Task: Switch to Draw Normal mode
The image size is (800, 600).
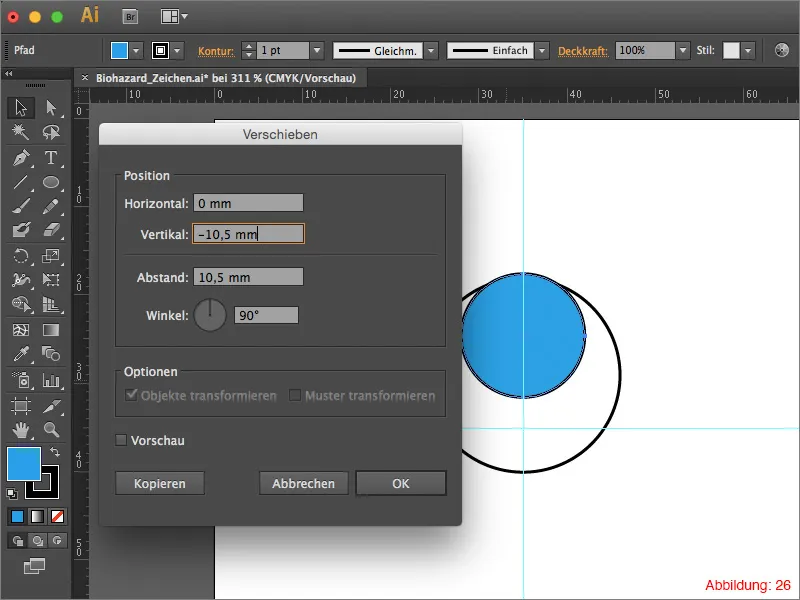Action: click(x=18, y=541)
